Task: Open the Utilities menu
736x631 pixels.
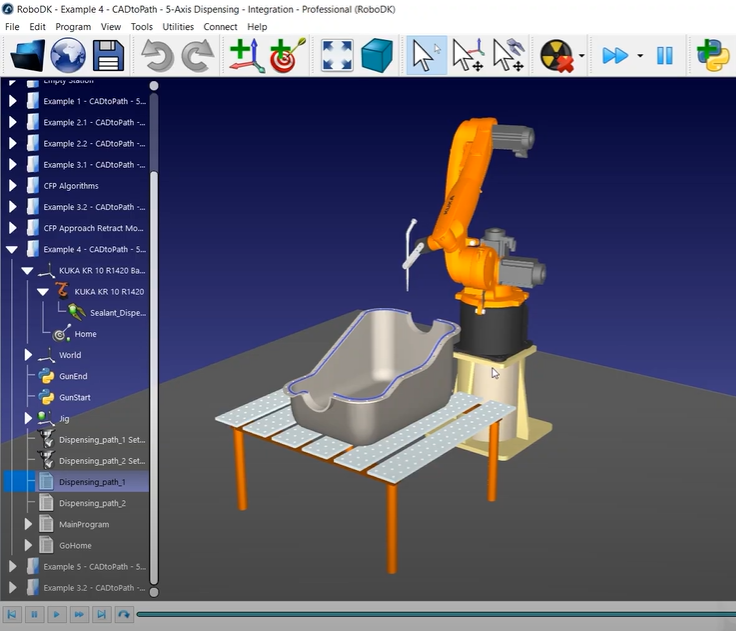Action: (178, 27)
